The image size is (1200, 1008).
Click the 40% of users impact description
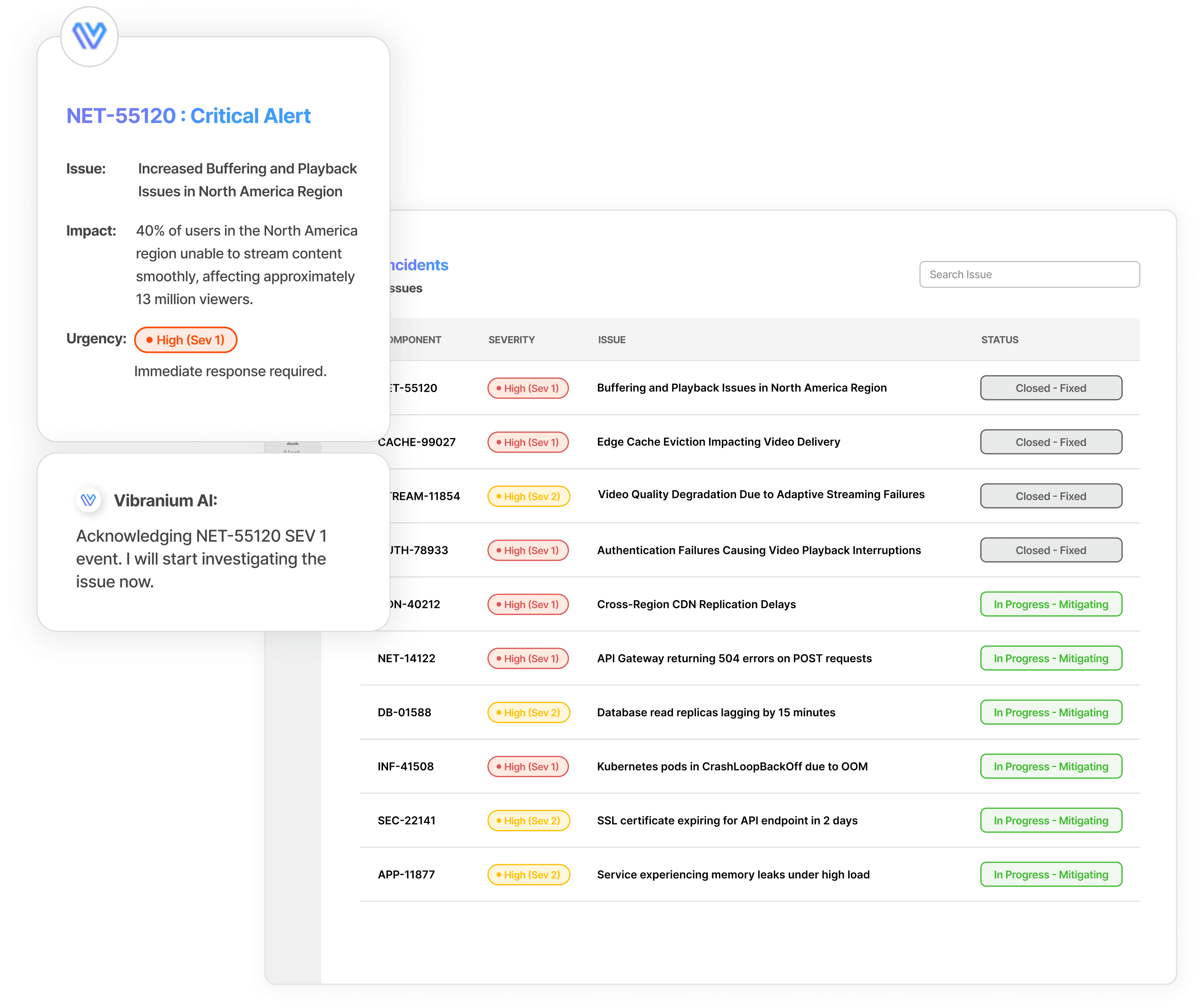pyautogui.click(x=246, y=265)
